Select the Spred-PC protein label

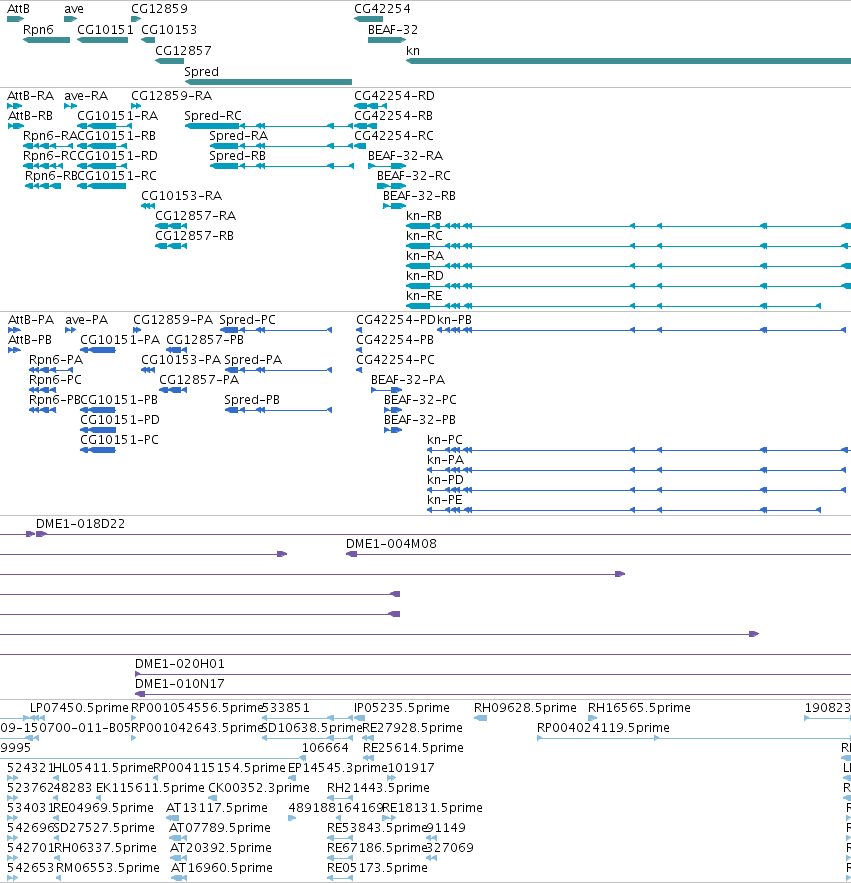point(247,320)
